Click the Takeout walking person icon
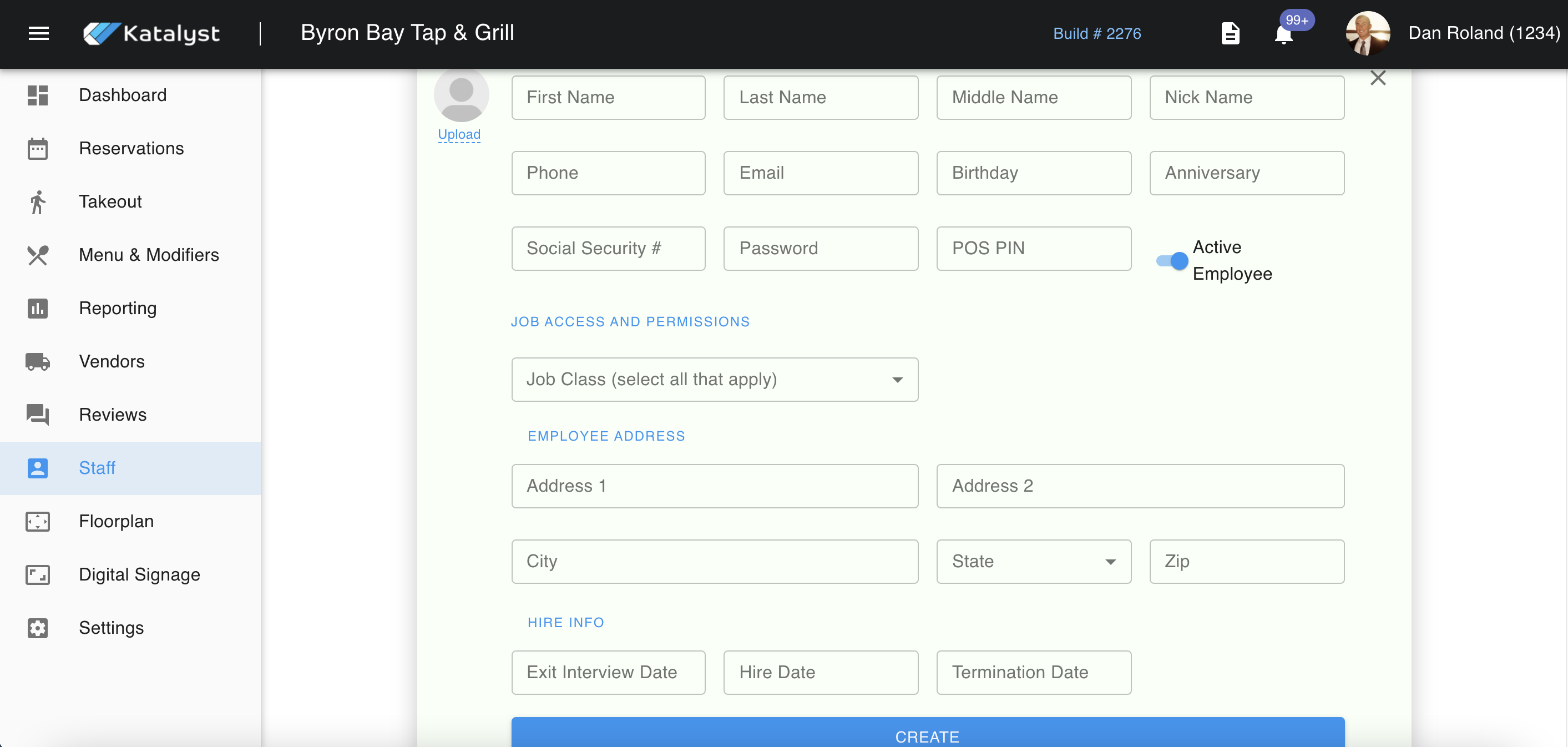This screenshot has height=747, width=1568. tap(38, 202)
